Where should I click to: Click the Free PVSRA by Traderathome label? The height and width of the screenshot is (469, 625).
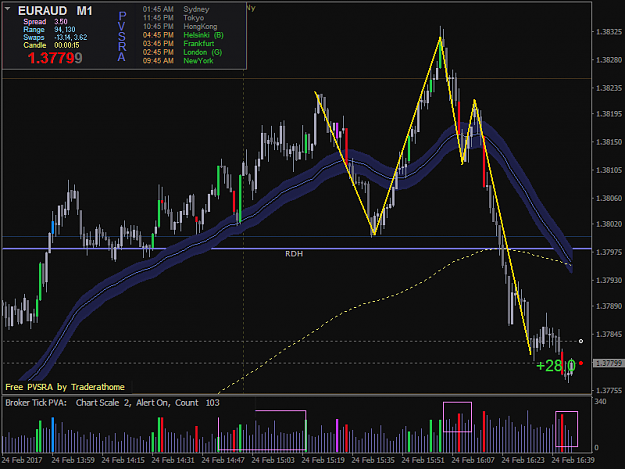pos(65,387)
